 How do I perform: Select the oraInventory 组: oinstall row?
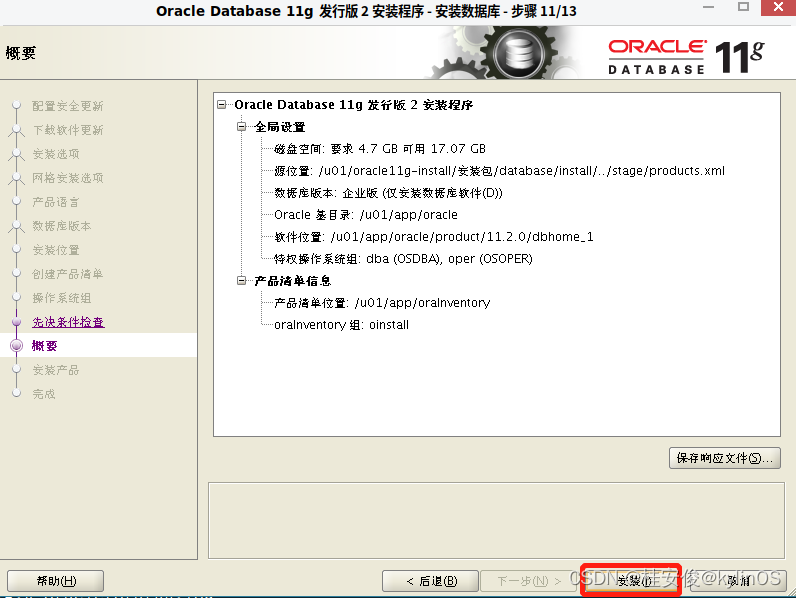341,324
